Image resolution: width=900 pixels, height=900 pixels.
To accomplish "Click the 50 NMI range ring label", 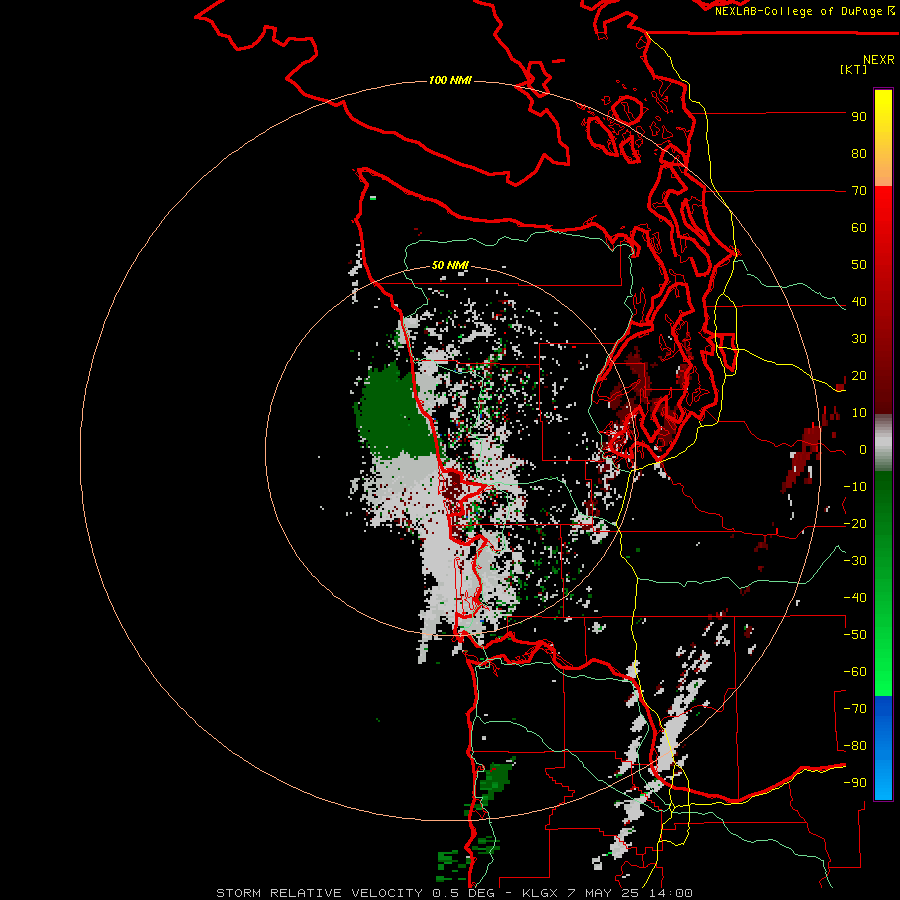I will pyautogui.click(x=450, y=265).
